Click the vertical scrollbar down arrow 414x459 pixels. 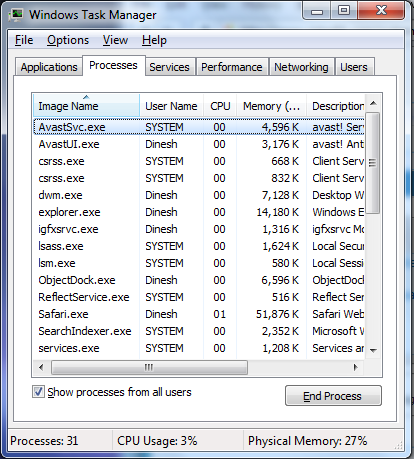pos(373,350)
